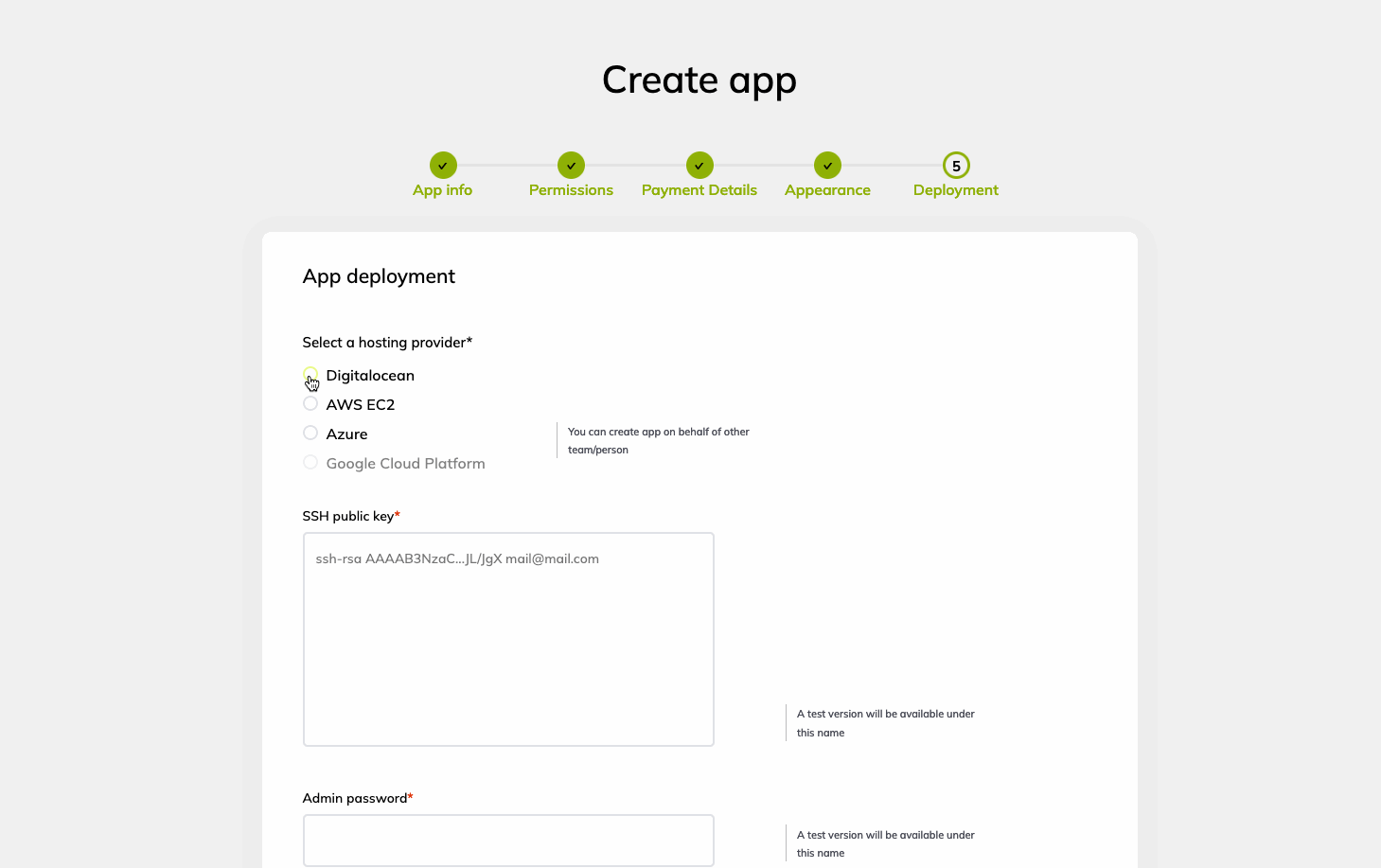This screenshot has width=1381, height=868.
Task: Click the App info step checkmark circle
Action: pos(443,166)
